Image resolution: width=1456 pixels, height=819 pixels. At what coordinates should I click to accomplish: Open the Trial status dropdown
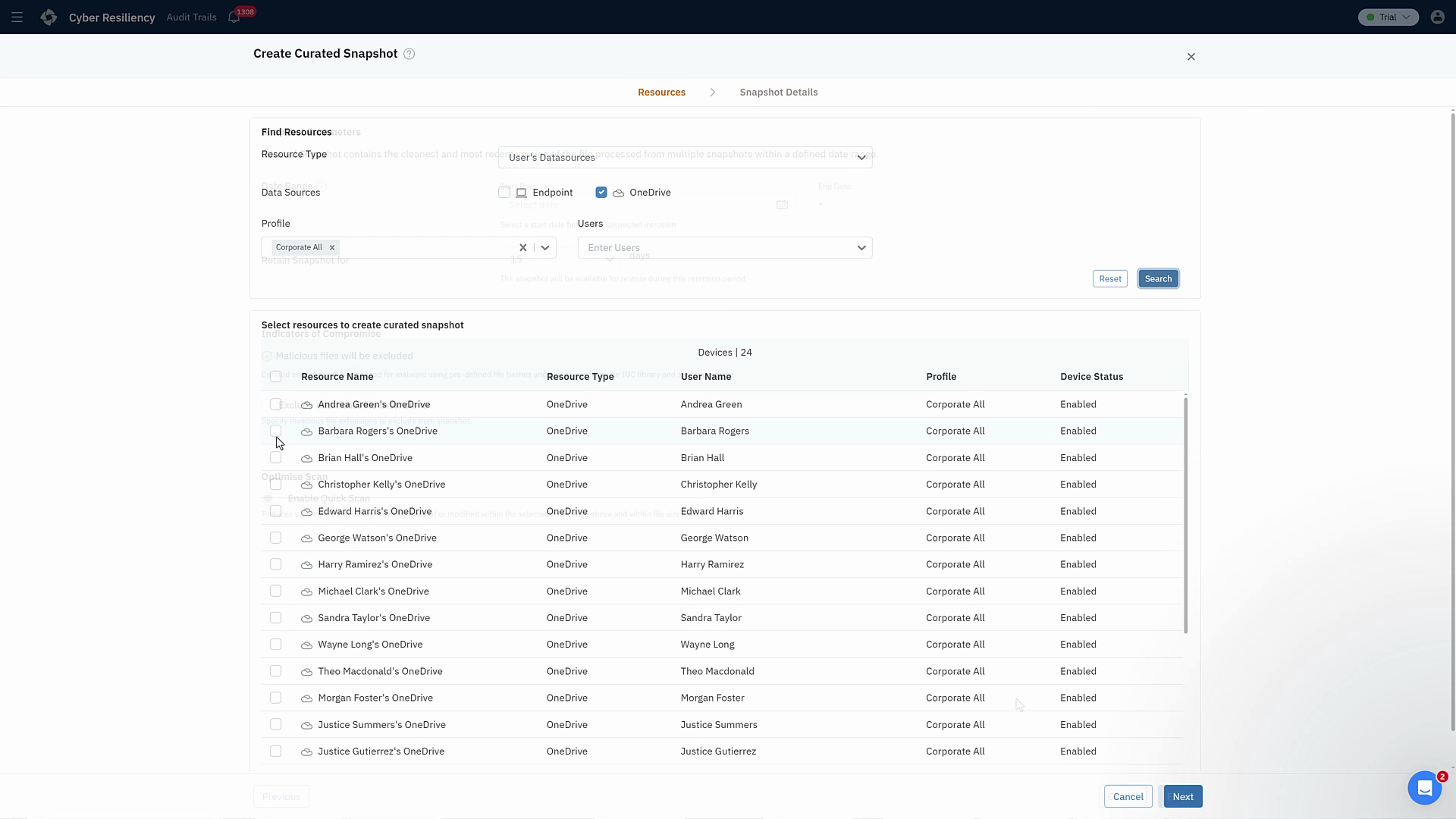point(1388,17)
